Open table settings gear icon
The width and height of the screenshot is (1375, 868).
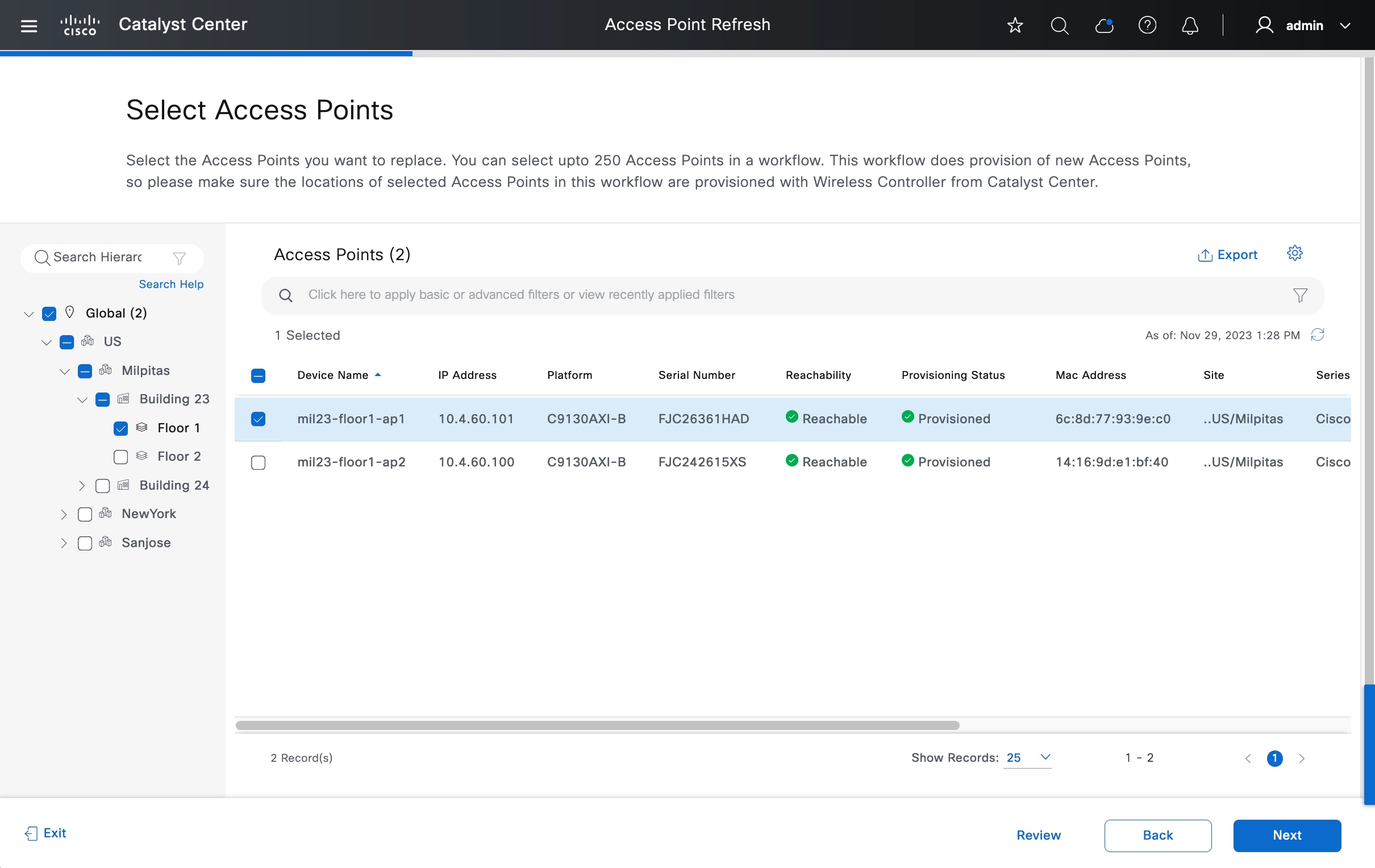pos(1294,253)
